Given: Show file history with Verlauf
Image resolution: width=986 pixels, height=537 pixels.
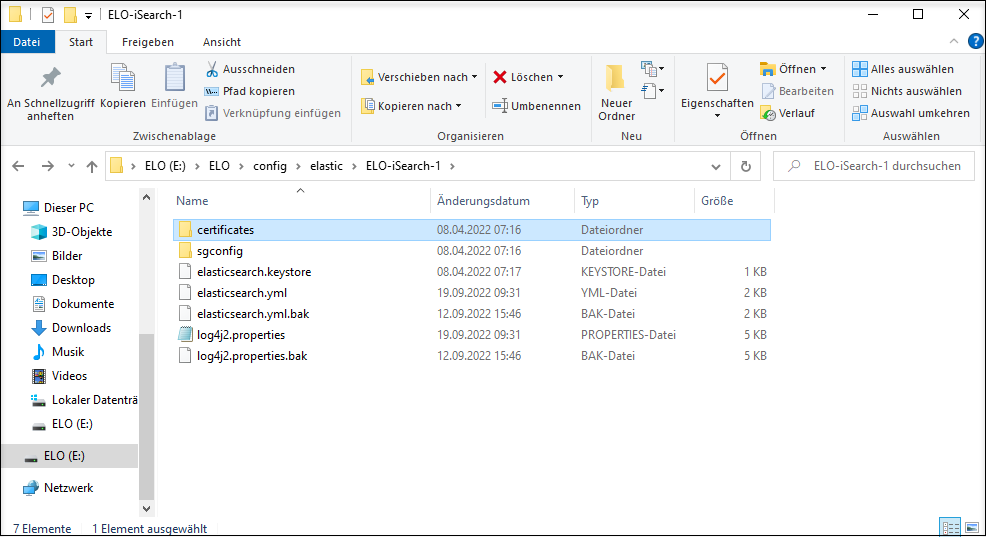Looking at the screenshot, I should (788, 113).
